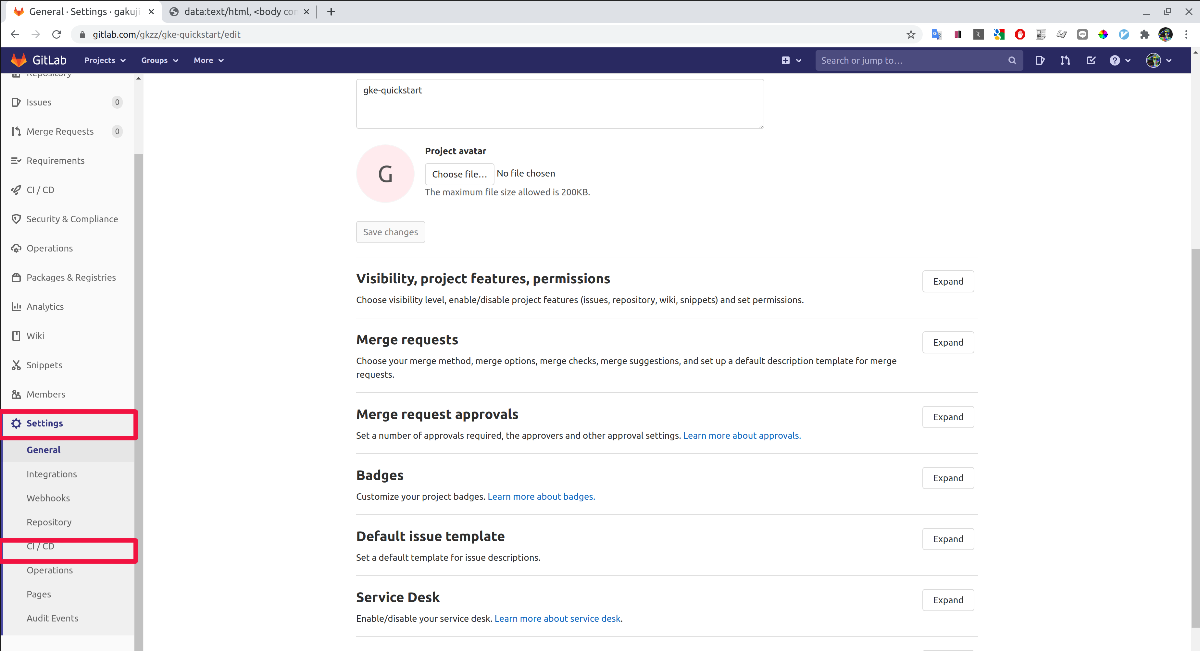1200x651 pixels.
Task: Click the Search or jump to field
Action: pyautogui.click(x=918, y=60)
